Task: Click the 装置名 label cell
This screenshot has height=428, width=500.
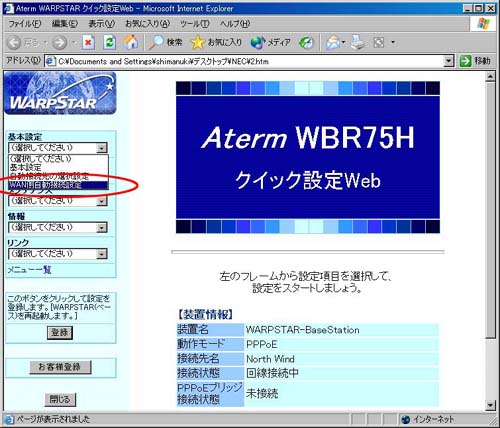Action: pos(210,330)
